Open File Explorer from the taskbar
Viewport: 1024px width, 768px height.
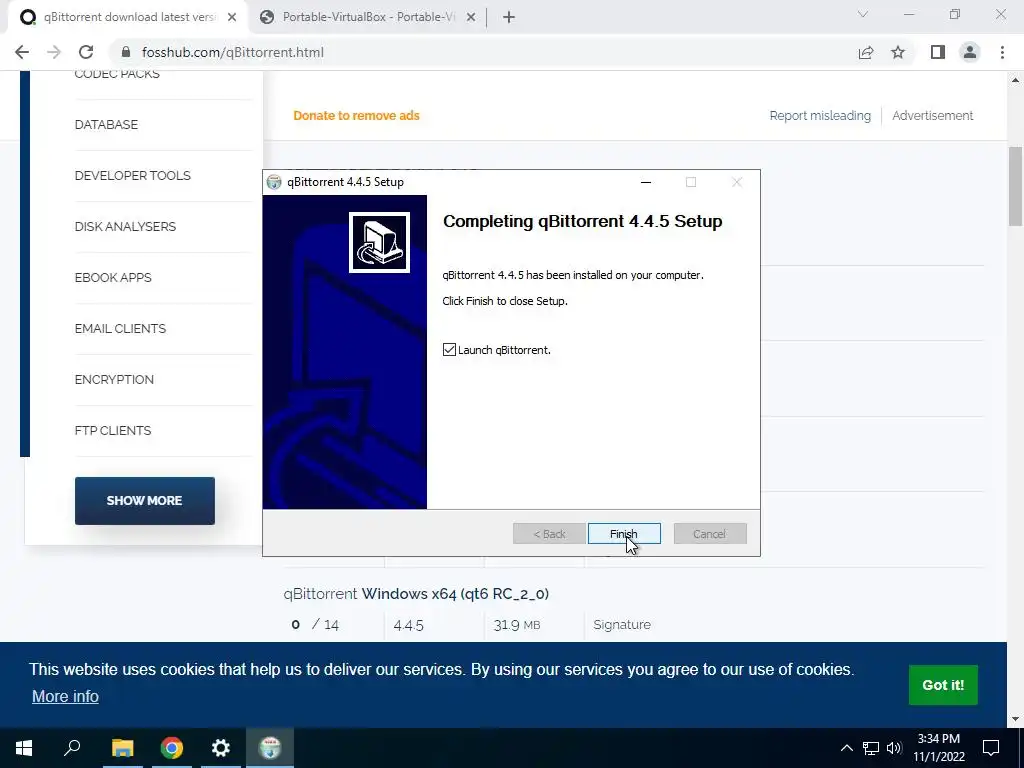pos(122,748)
